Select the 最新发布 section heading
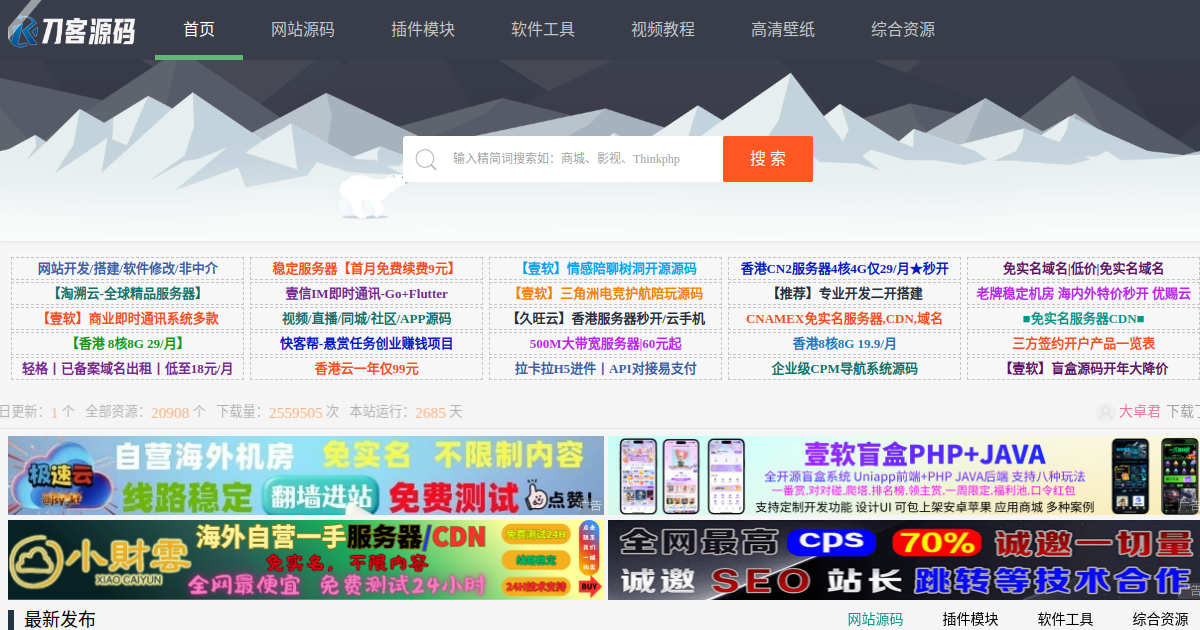The image size is (1200, 630). [60, 620]
